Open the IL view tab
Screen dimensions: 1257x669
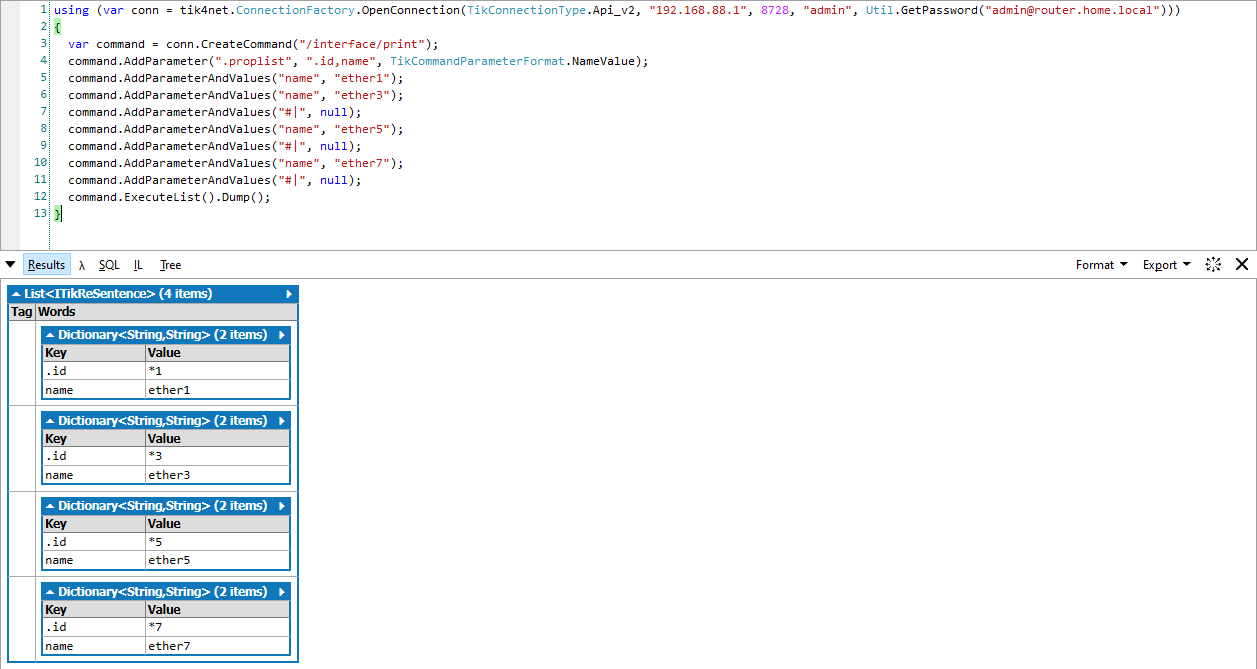pyautogui.click(x=138, y=264)
